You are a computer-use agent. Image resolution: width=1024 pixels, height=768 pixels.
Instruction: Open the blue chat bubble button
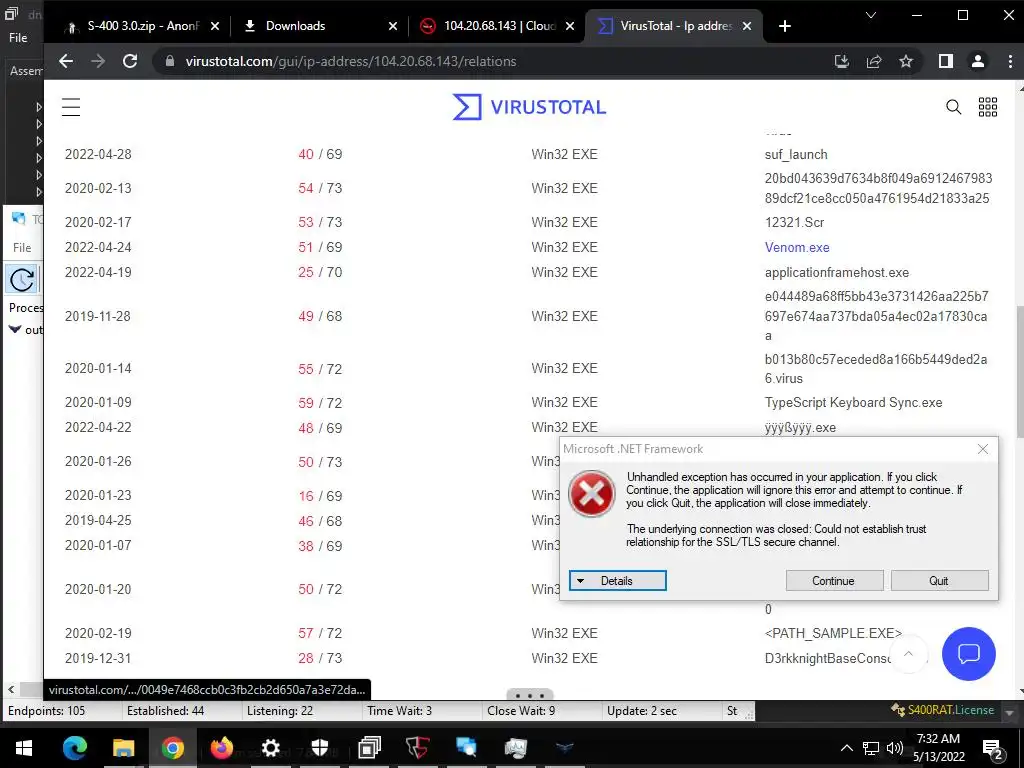tap(968, 654)
